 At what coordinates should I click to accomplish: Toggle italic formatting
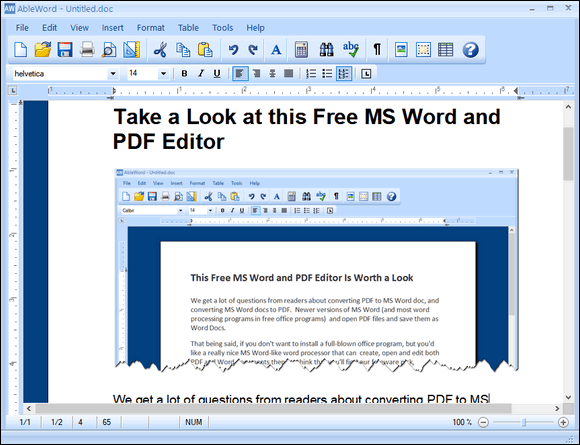click(x=201, y=74)
